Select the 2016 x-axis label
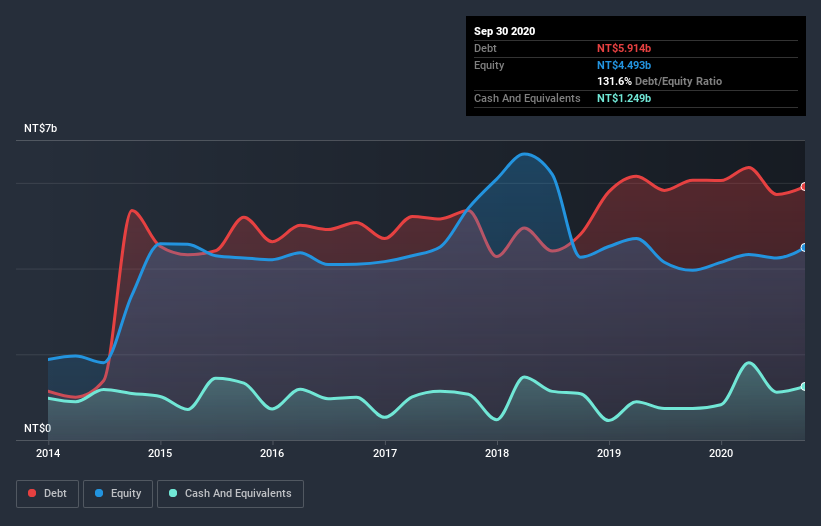The image size is (821, 526). pyautogui.click(x=272, y=453)
